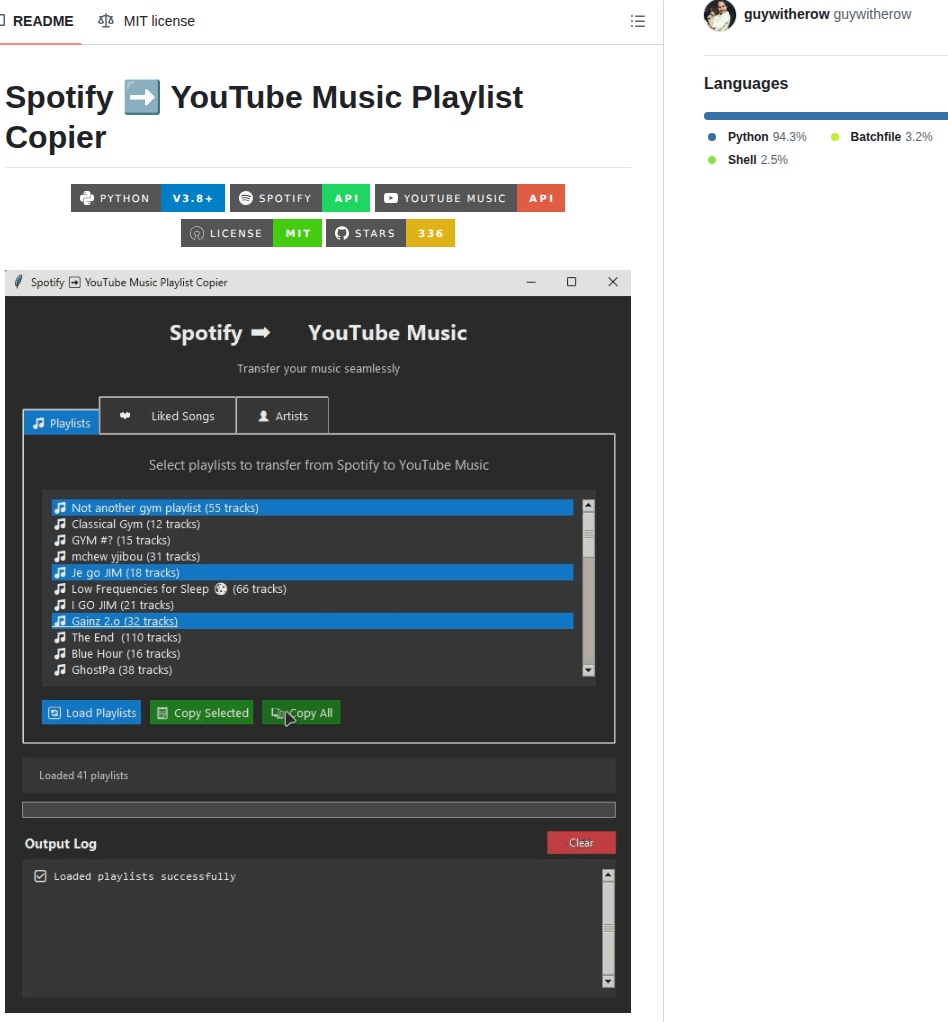Click the transfer progress bar

(x=319, y=810)
